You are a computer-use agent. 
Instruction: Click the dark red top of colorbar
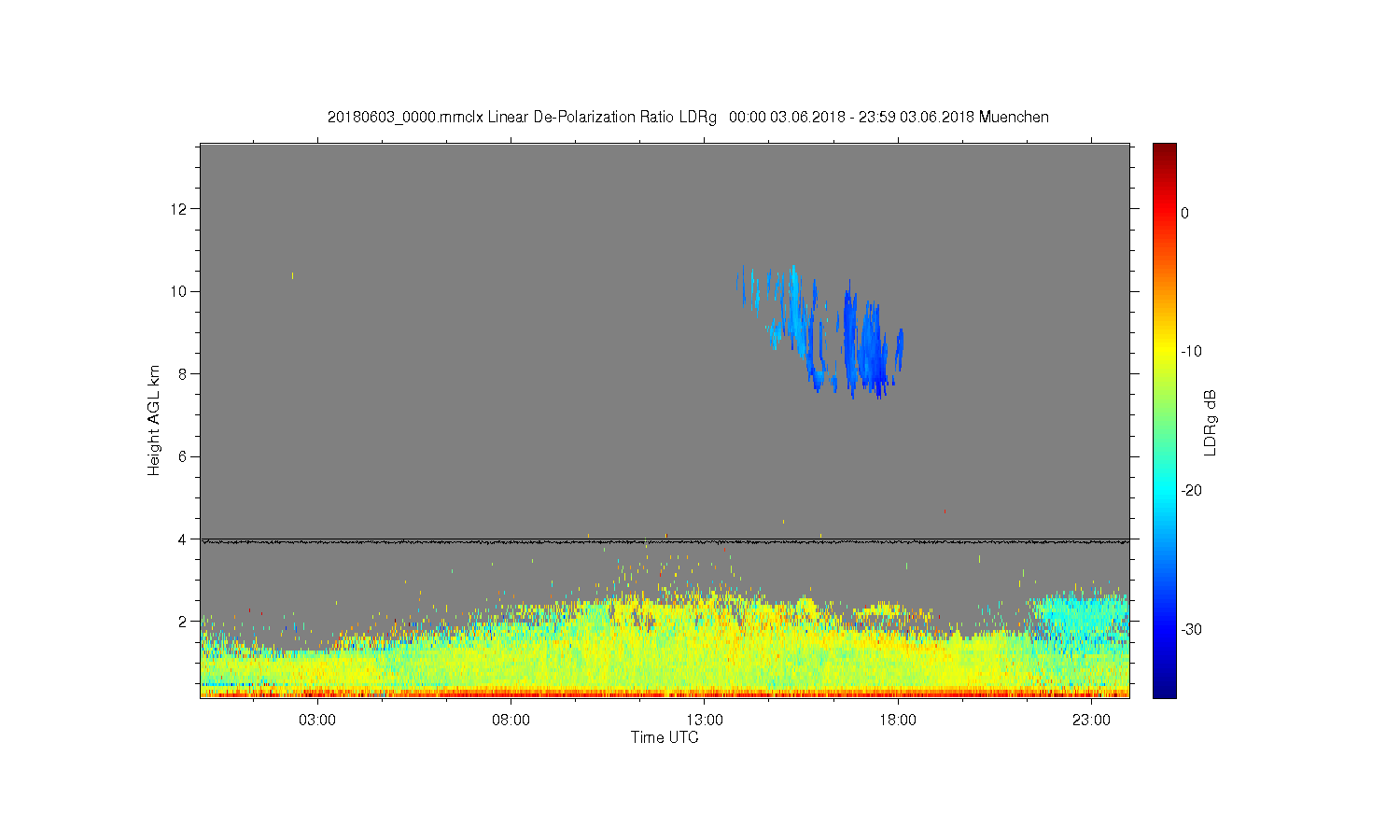pyautogui.click(x=1165, y=151)
